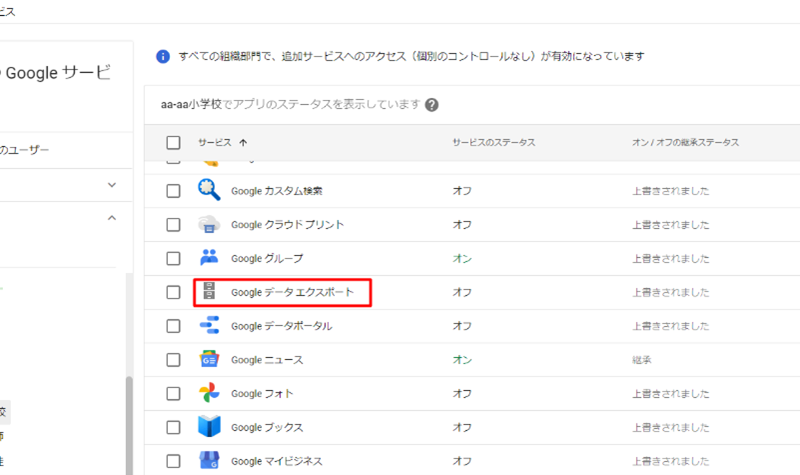Click the Google カスタム検索 magnifier icon
This screenshot has width=800, height=475.
point(209,190)
